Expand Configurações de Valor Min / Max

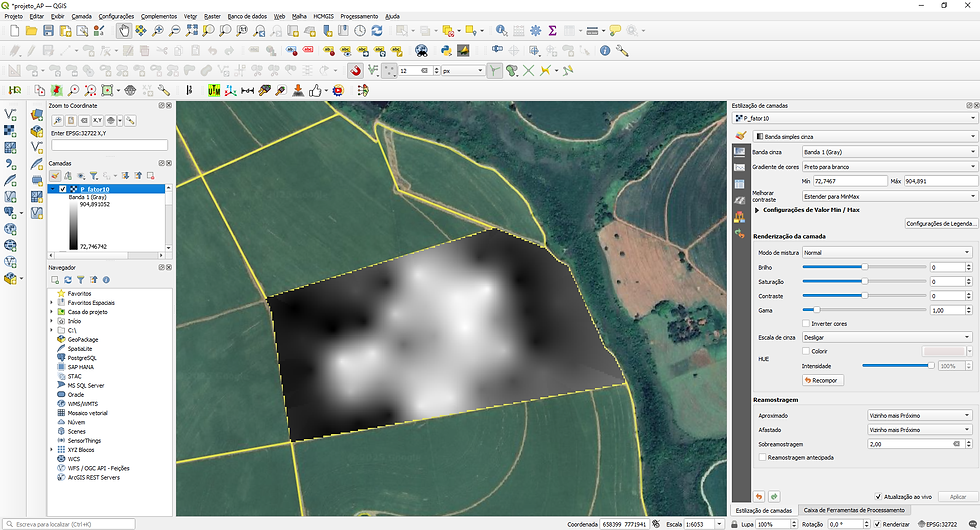tap(757, 210)
